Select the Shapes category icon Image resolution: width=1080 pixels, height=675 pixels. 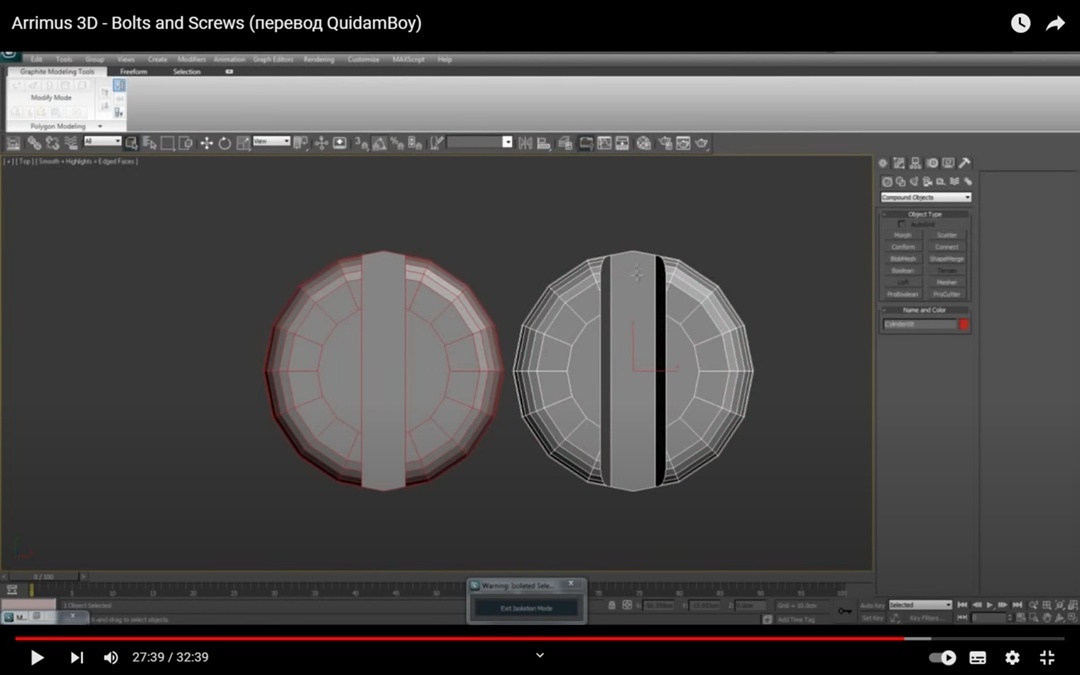900,182
